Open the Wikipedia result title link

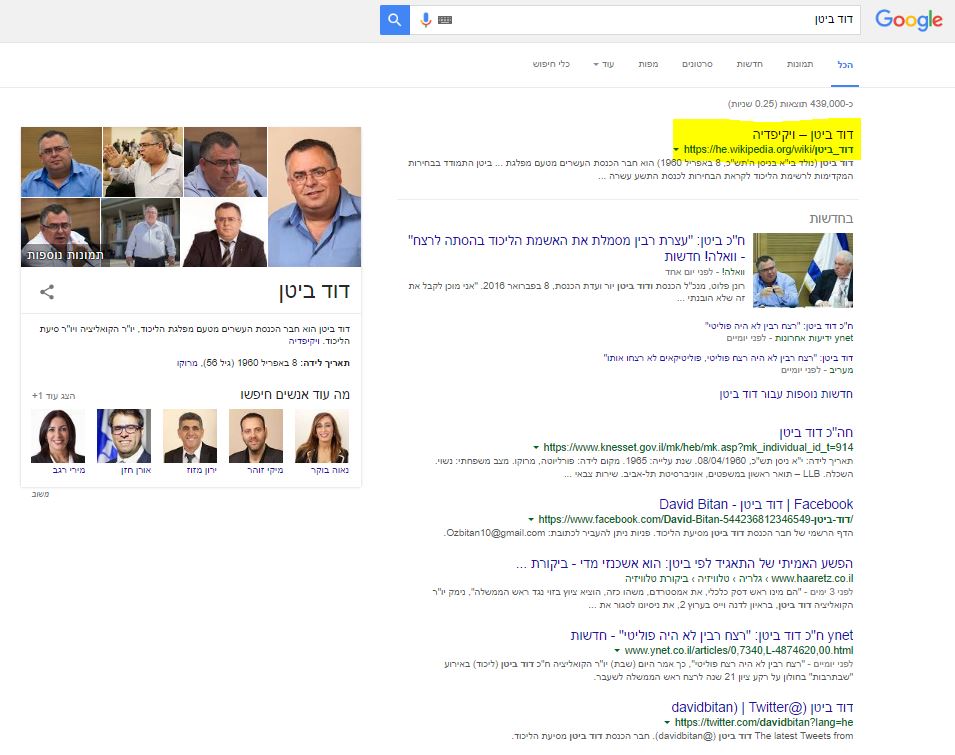[x=803, y=135]
